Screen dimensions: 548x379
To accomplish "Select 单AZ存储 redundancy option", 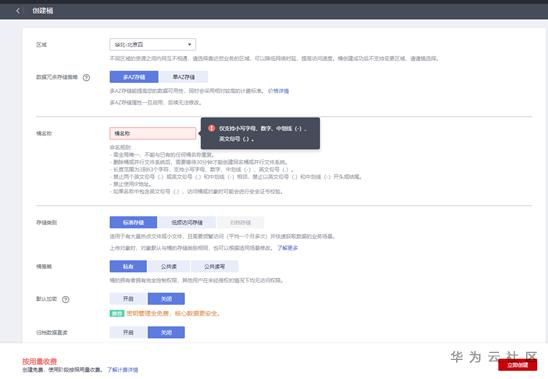I will (184, 77).
